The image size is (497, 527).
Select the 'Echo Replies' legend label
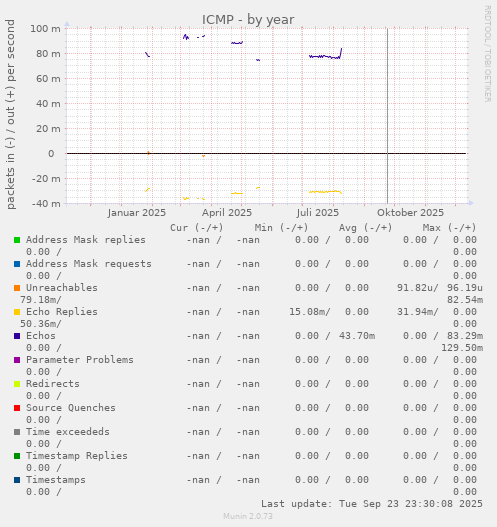pyautogui.click(x=62, y=312)
